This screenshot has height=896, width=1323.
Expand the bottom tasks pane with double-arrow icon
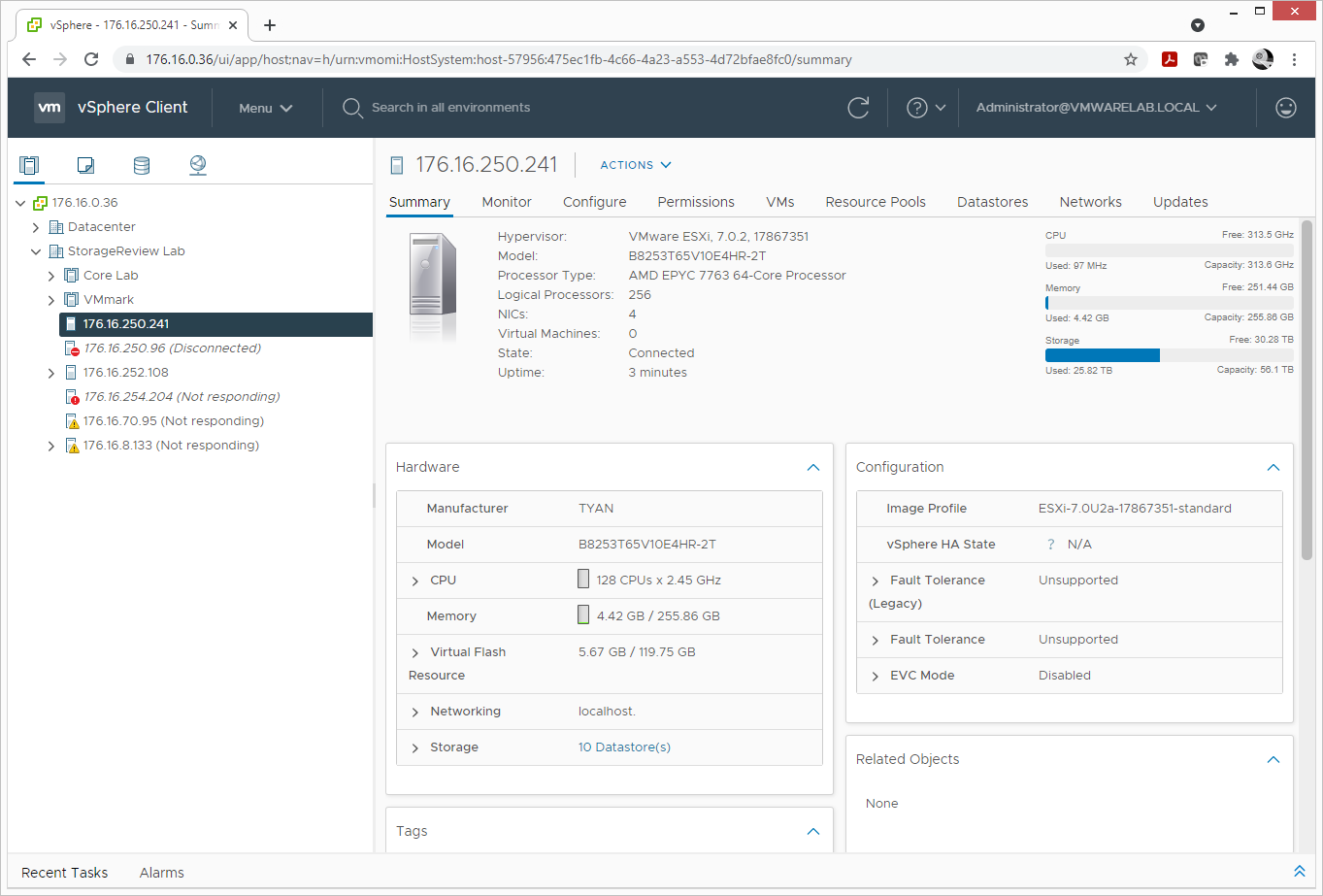pos(1300,872)
